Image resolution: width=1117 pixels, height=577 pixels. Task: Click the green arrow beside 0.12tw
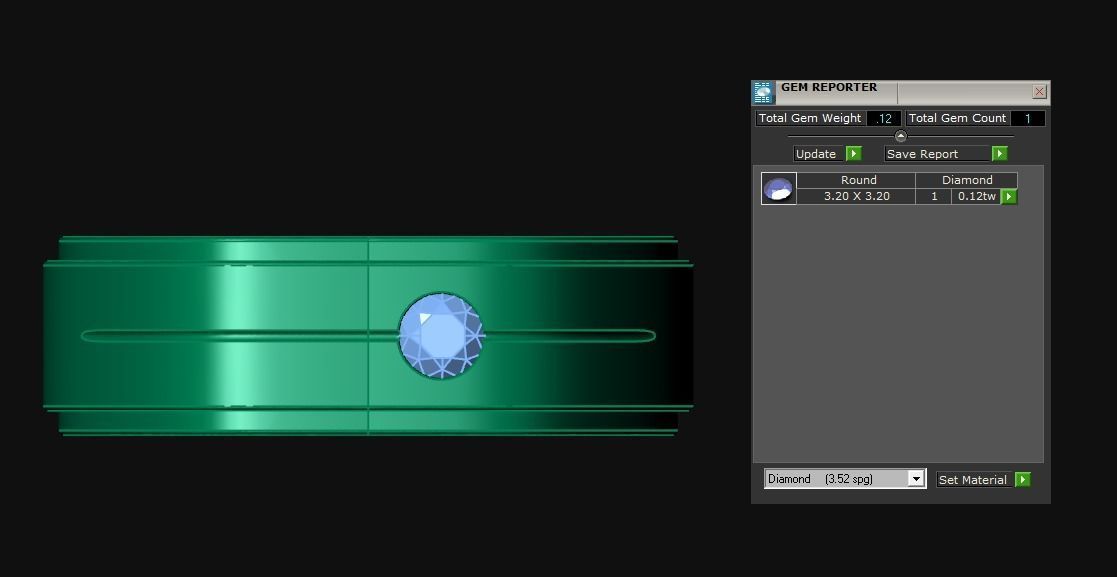coord(1009,197)
